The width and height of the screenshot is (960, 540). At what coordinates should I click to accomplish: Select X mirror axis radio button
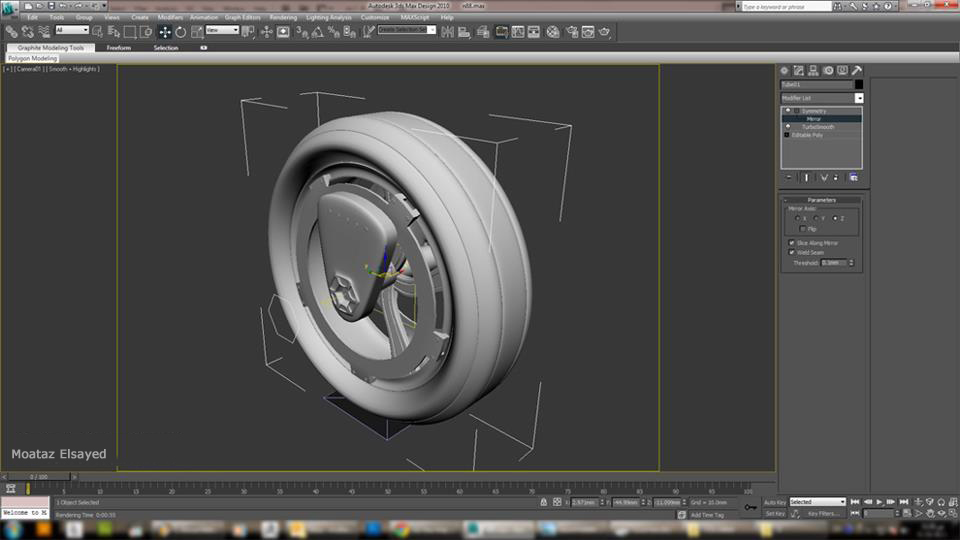[x=797, y=219]
